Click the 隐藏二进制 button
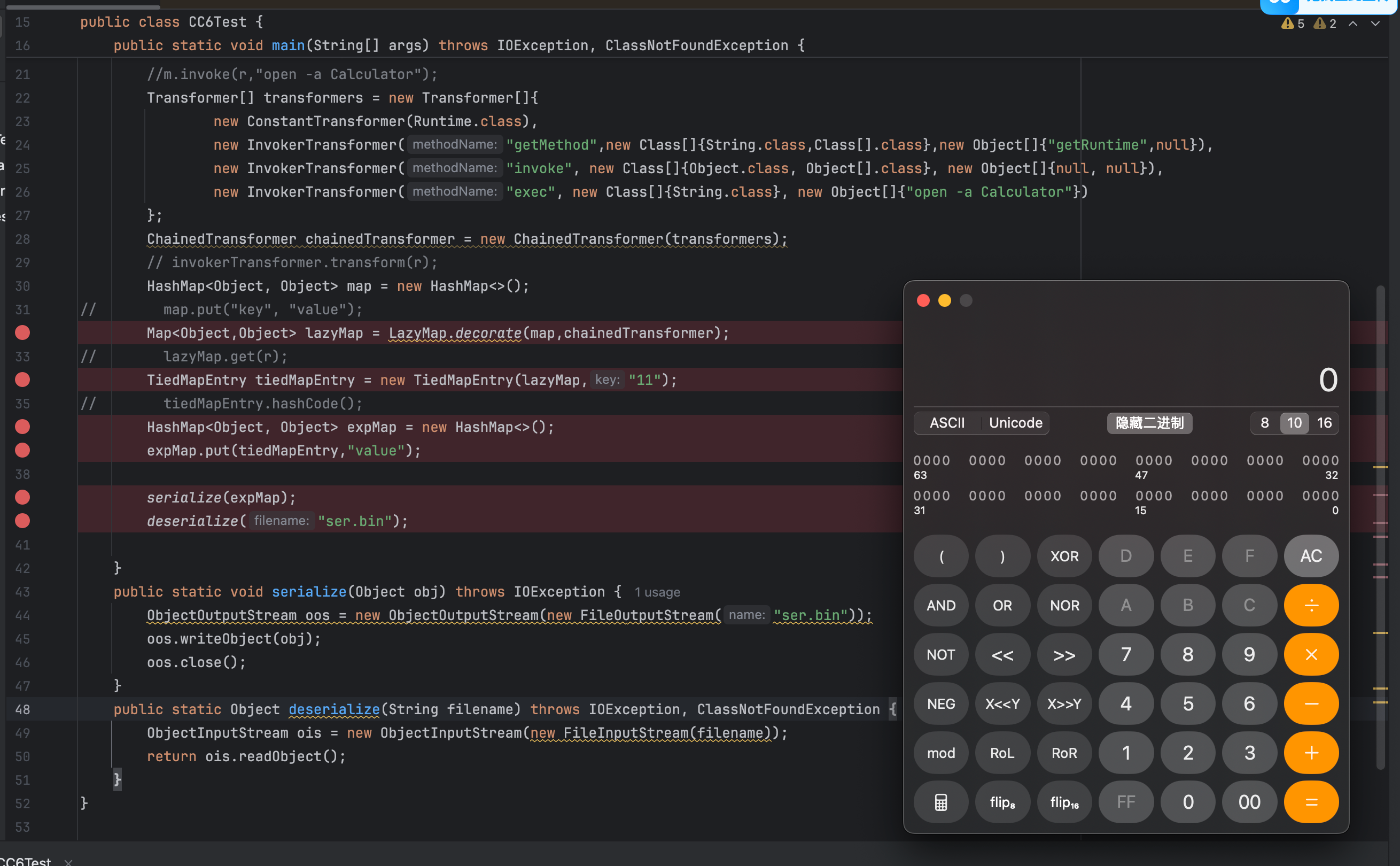Image resolution: width=1400 pixels, height=866 pixels. [1149, 423]
